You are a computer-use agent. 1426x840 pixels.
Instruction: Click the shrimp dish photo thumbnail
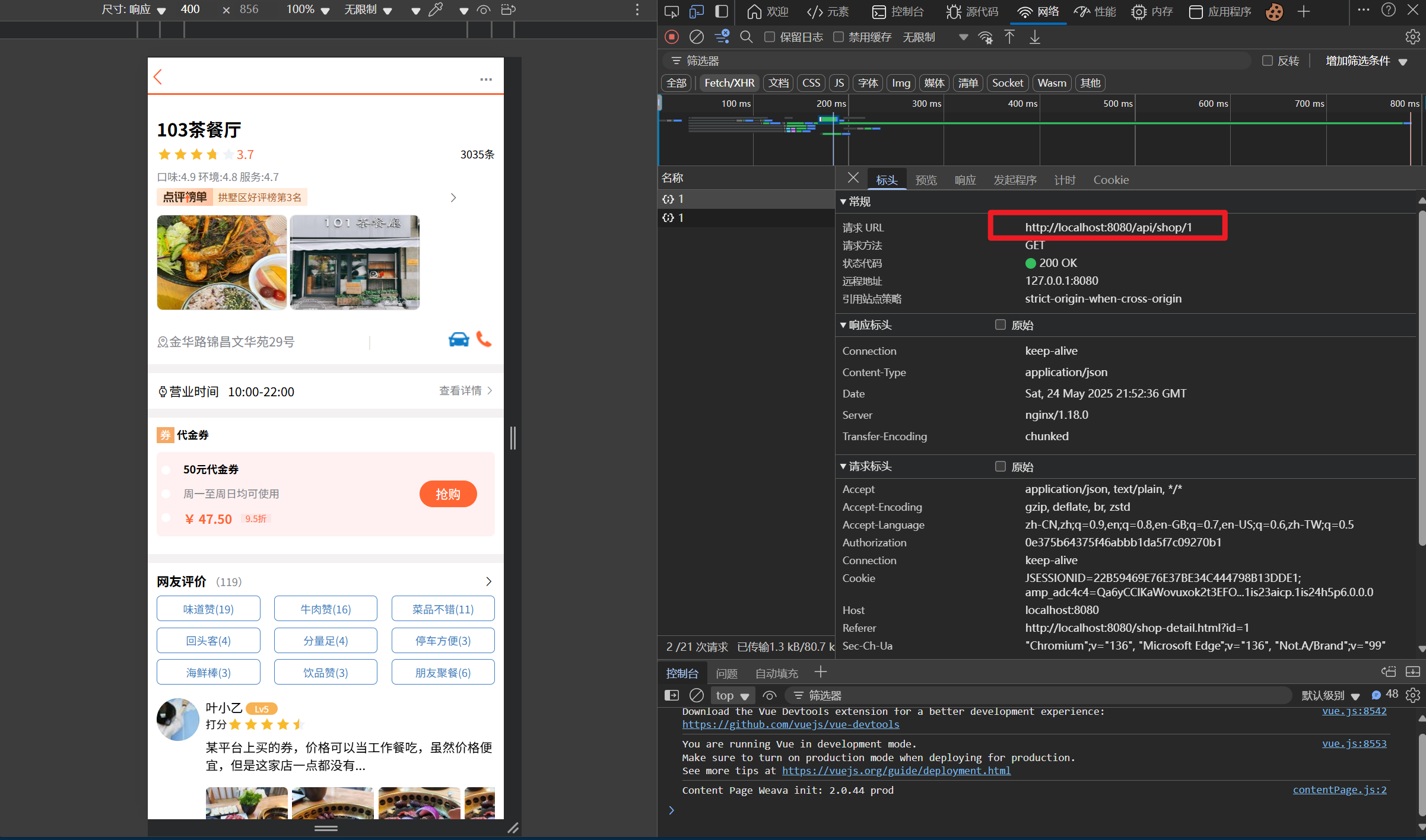pyautogui.click(x=221, y=262)
